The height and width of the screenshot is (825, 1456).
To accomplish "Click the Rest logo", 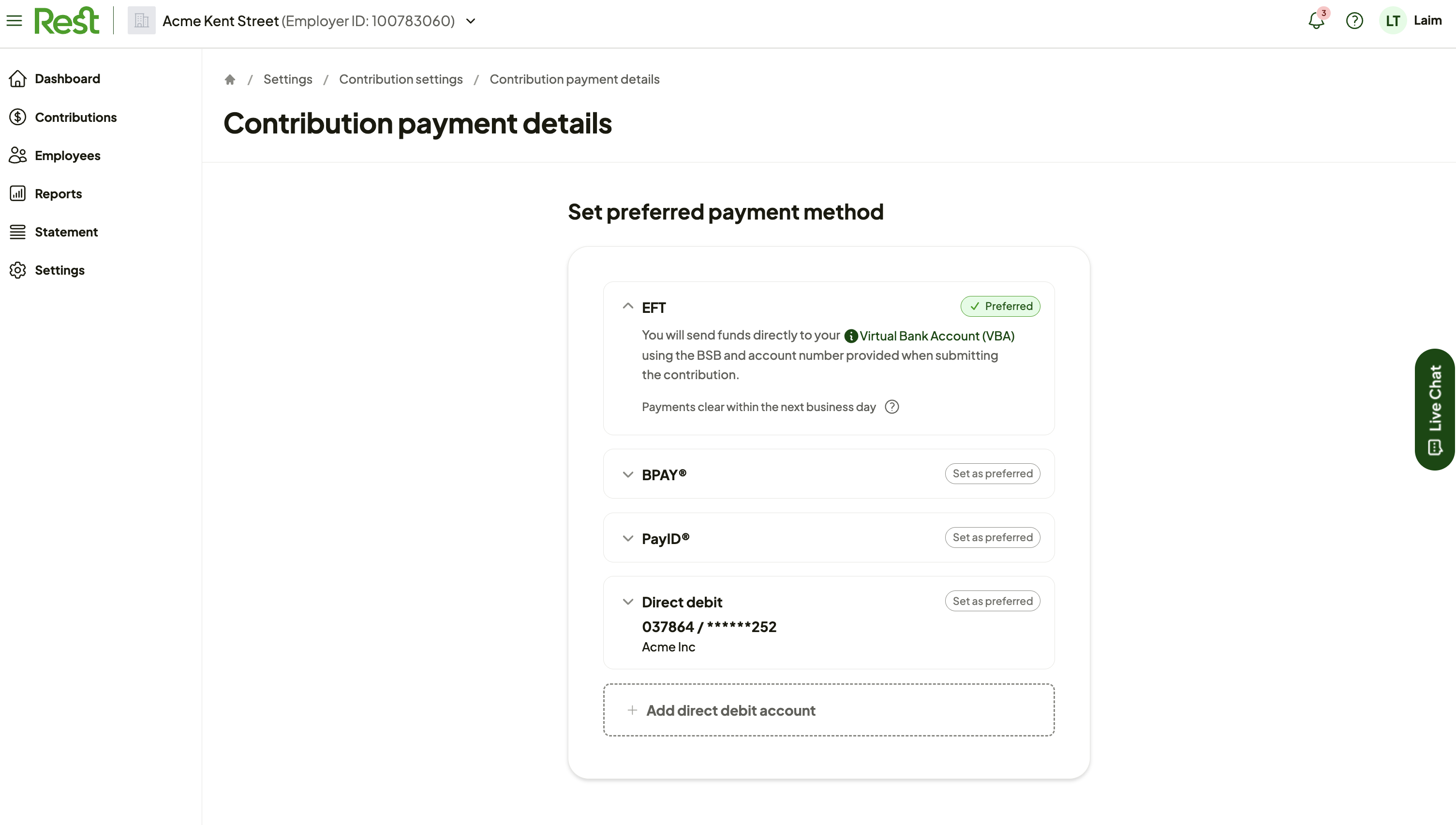I will (67, 21).
